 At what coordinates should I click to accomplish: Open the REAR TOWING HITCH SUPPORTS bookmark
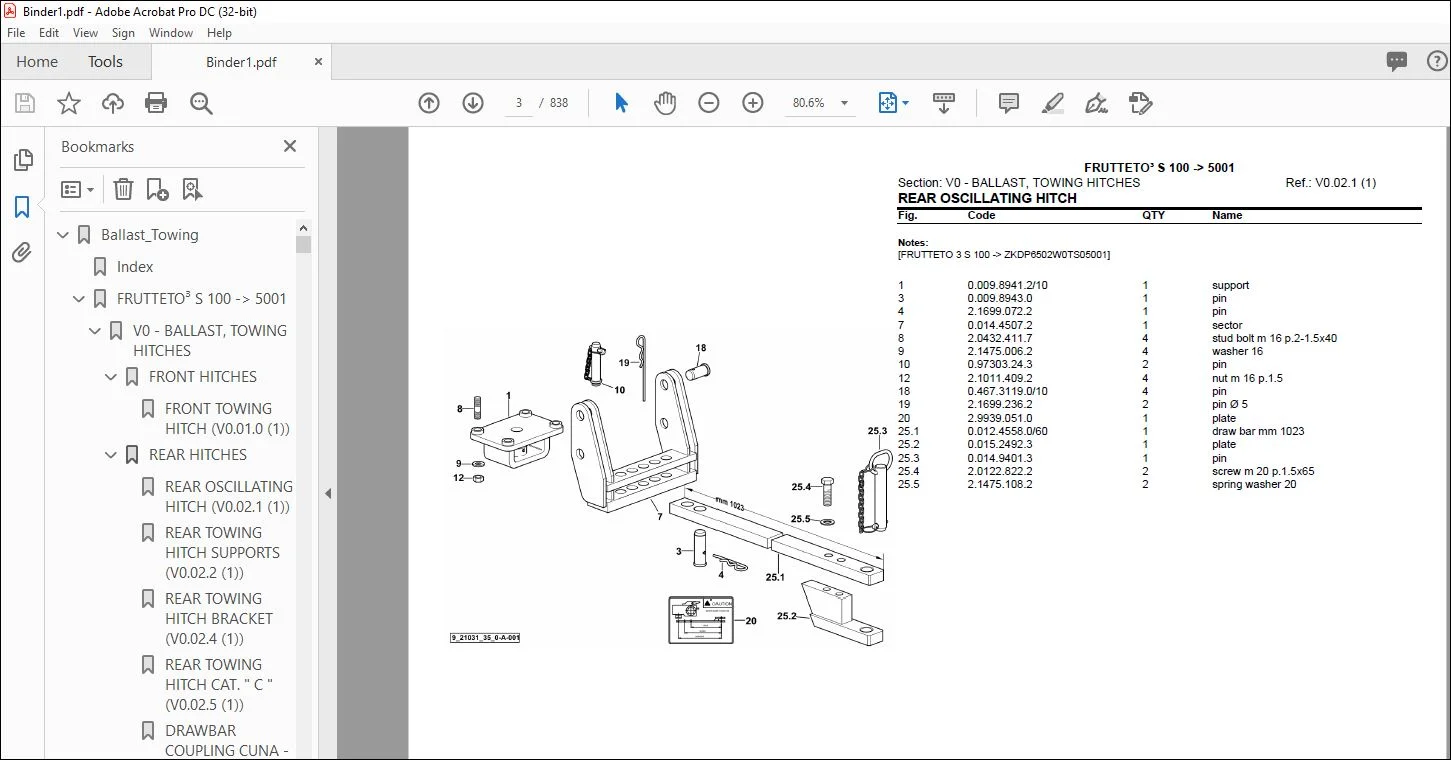click(x=222, y=553)
